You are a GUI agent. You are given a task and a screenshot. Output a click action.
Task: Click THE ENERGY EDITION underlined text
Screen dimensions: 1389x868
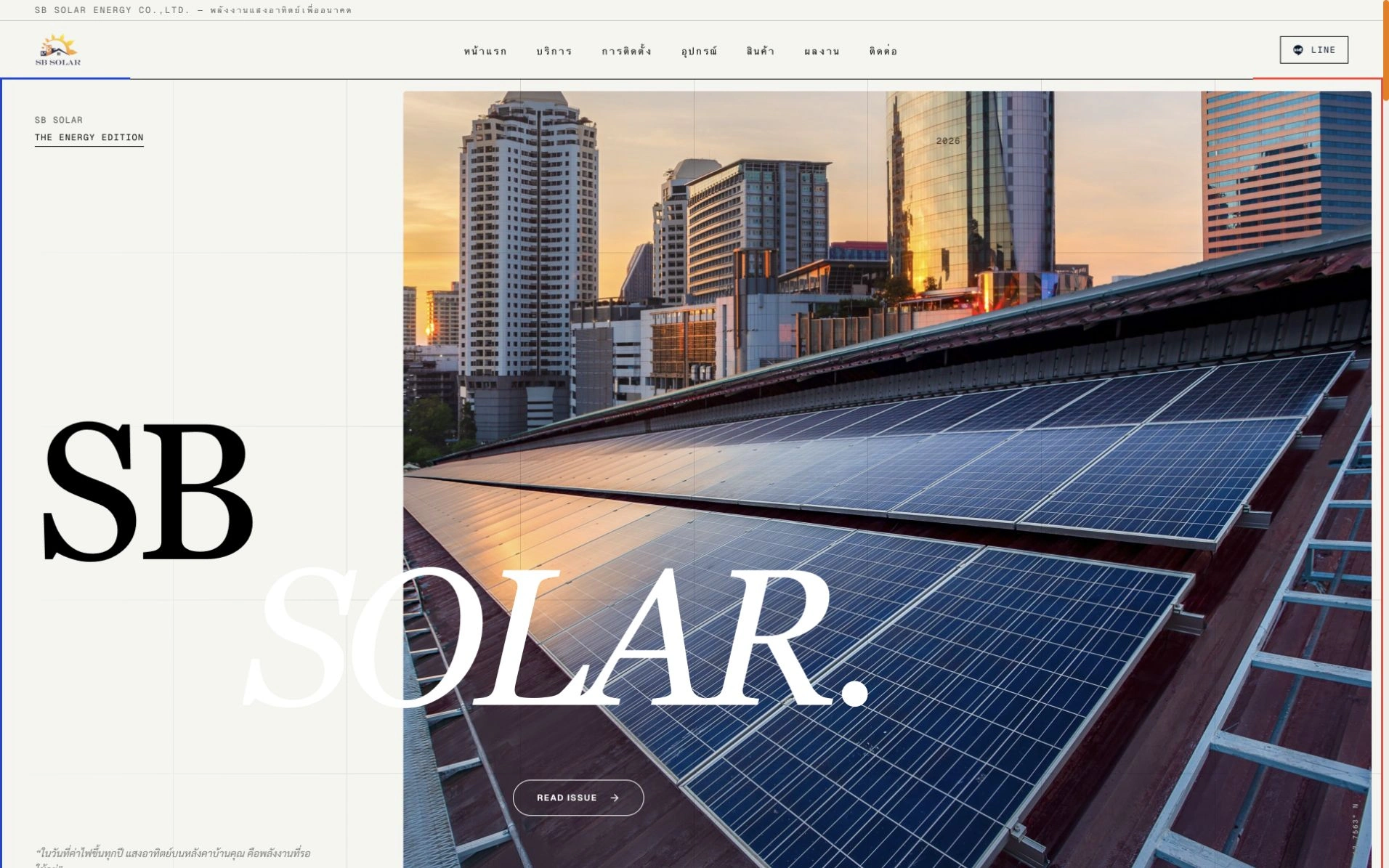(x=89, y=137)
